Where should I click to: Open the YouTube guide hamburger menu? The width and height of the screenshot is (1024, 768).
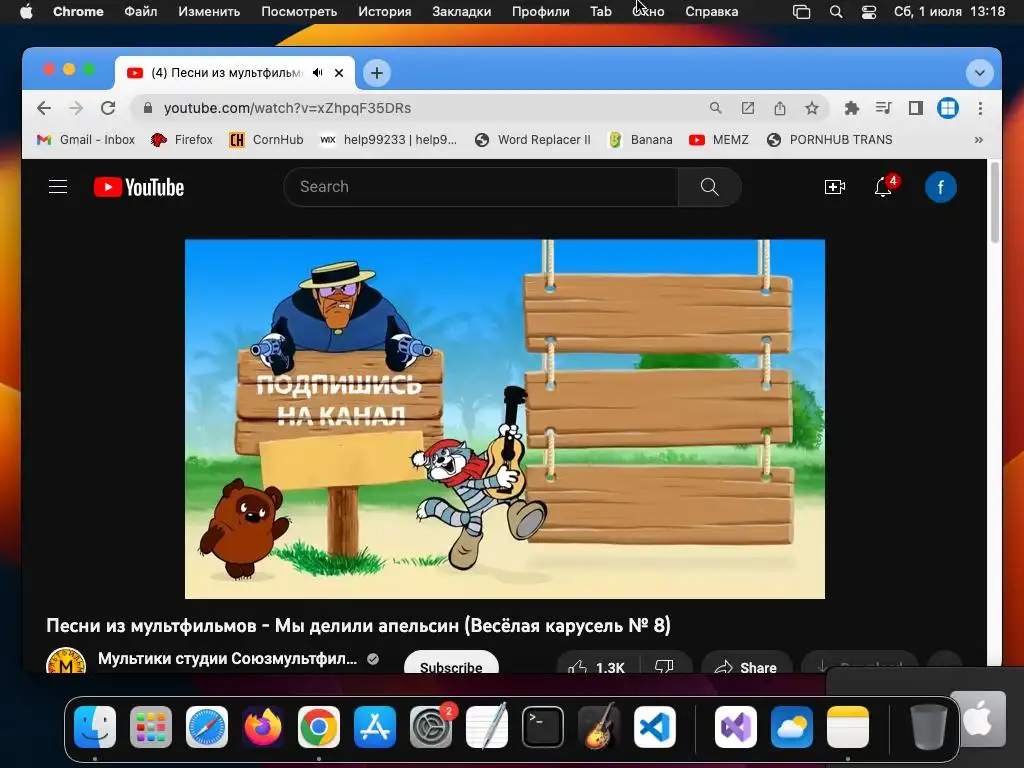coord(58,187)
